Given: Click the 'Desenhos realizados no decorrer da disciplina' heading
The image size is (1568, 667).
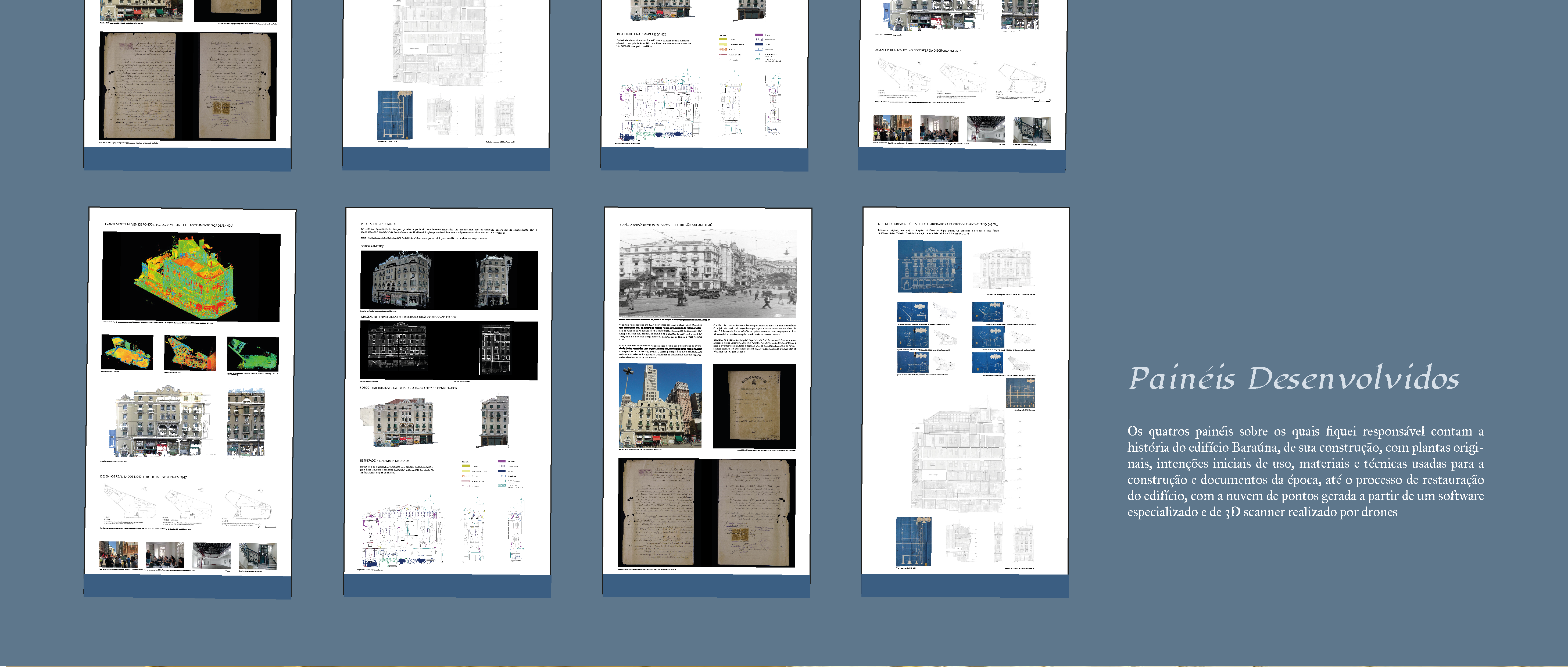Looking at the screenshot, I should click(x=144, y=477).
